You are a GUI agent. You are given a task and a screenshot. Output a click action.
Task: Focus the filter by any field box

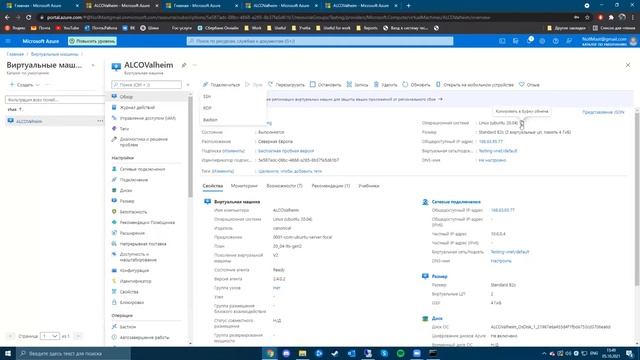(55, 100)
